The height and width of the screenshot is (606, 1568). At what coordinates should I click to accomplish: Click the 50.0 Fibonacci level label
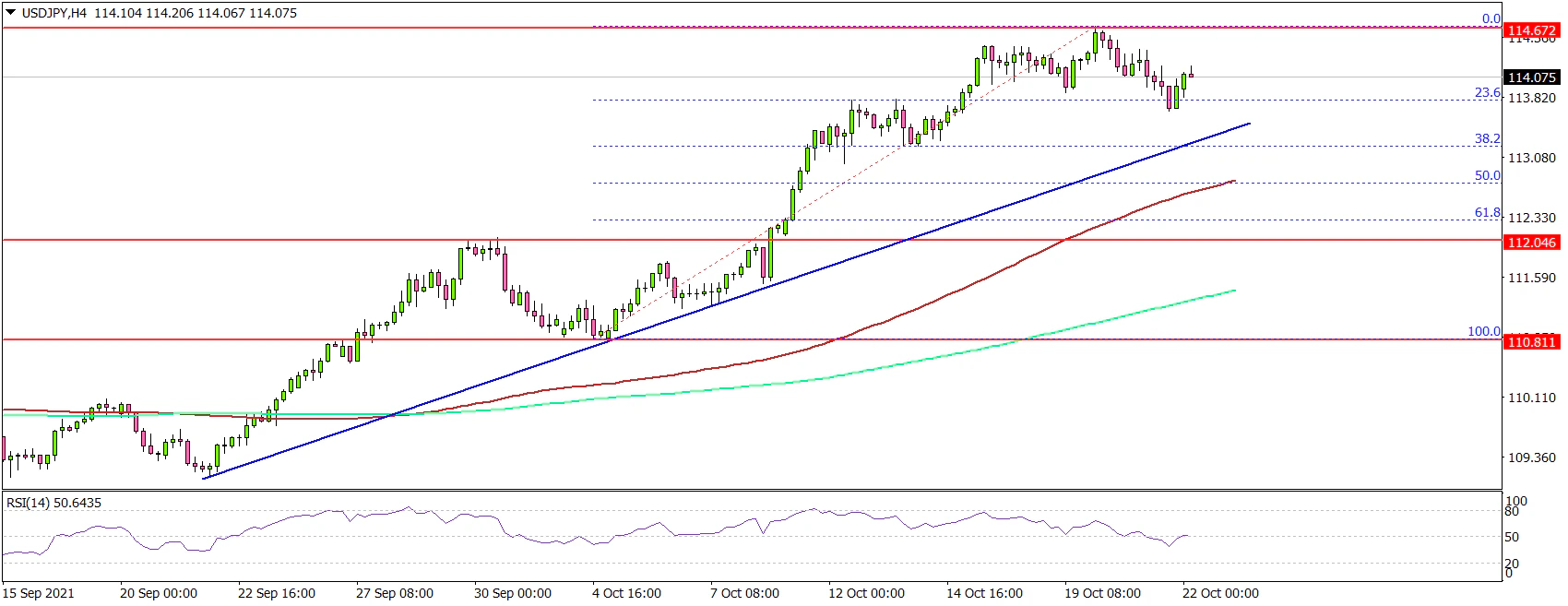1487,175
